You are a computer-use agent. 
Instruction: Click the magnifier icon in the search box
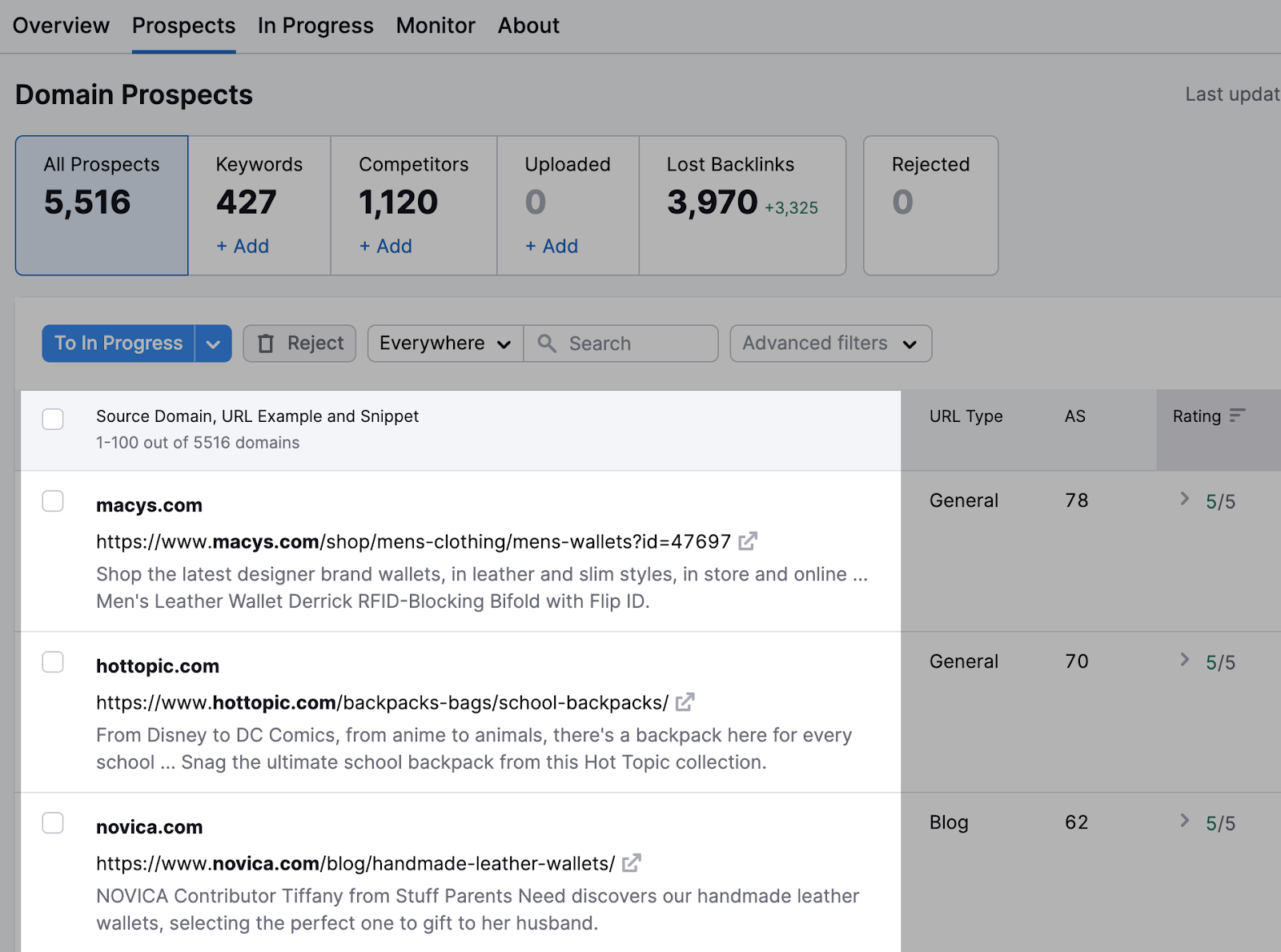tap(548, 343)
